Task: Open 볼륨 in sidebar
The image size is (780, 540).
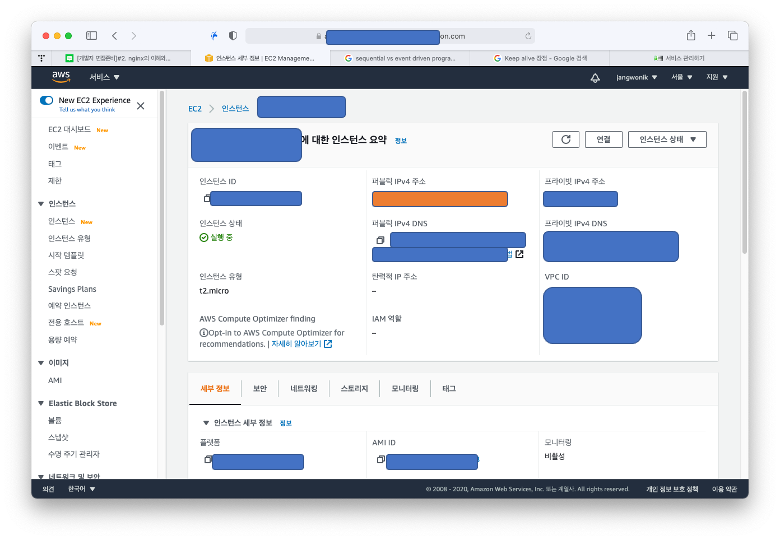Action: [55, 421]
